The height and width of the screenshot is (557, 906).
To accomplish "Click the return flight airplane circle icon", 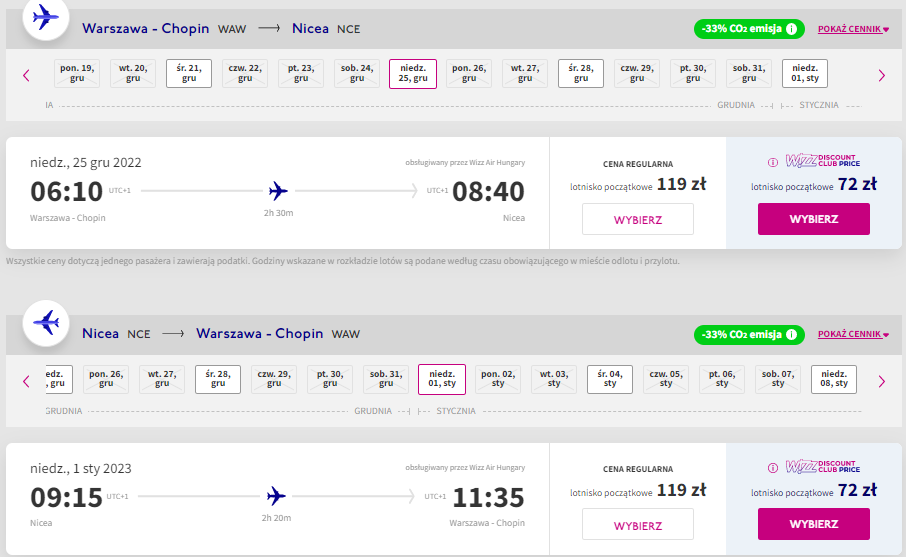I will click(46, 323).
